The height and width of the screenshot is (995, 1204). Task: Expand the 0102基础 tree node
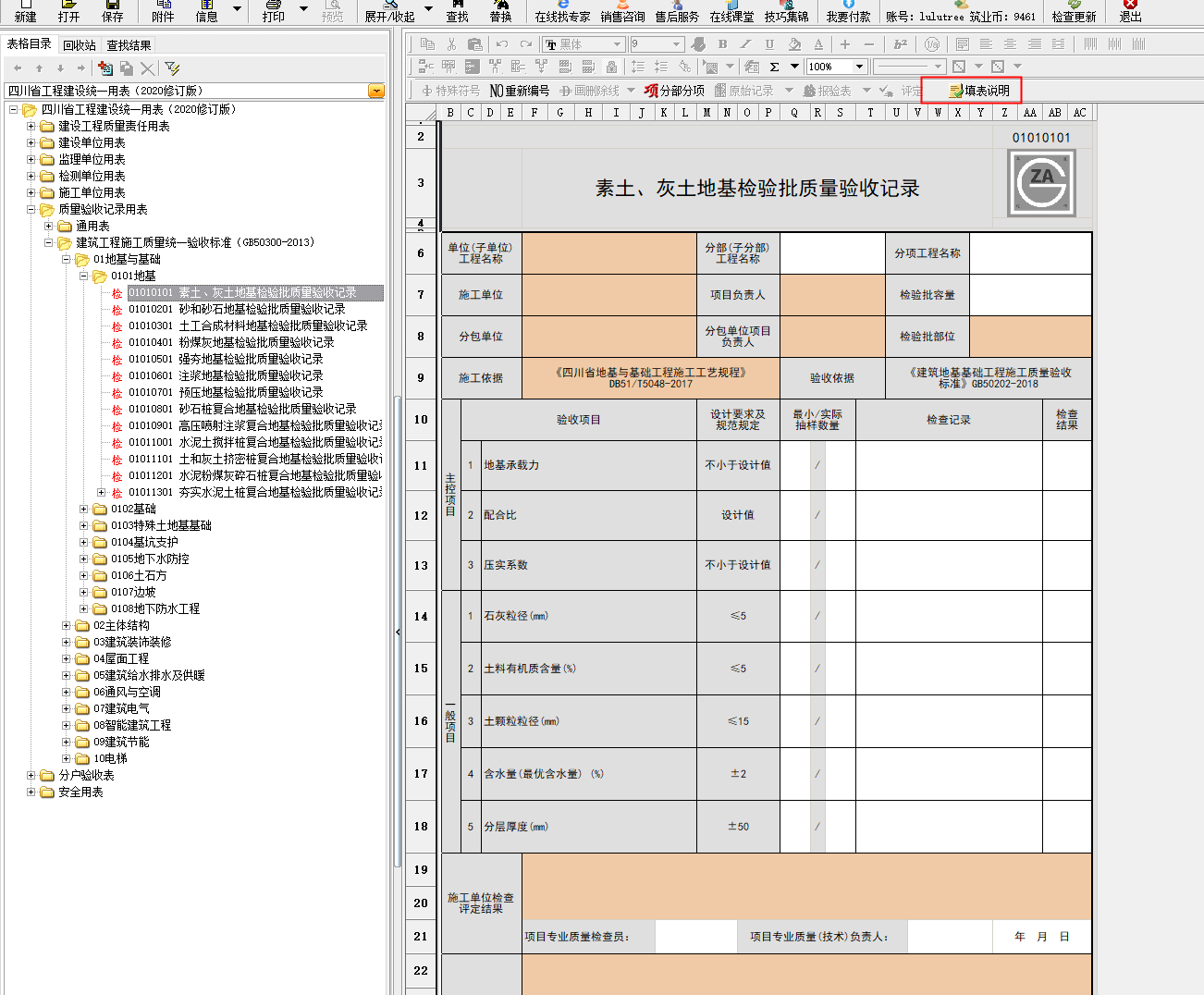coord(83,509)
